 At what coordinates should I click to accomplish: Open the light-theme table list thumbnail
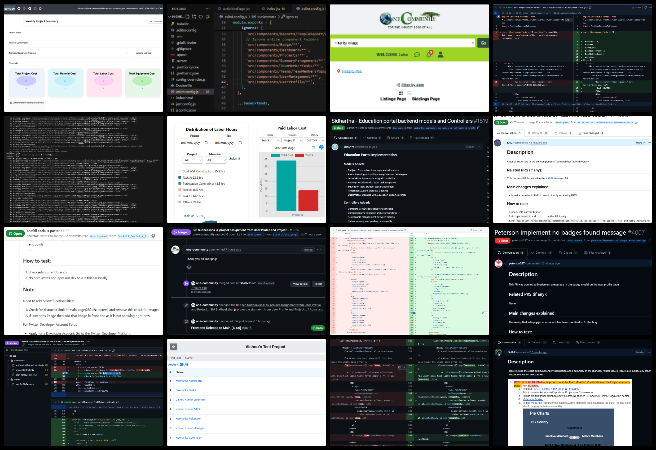[246, 392]
